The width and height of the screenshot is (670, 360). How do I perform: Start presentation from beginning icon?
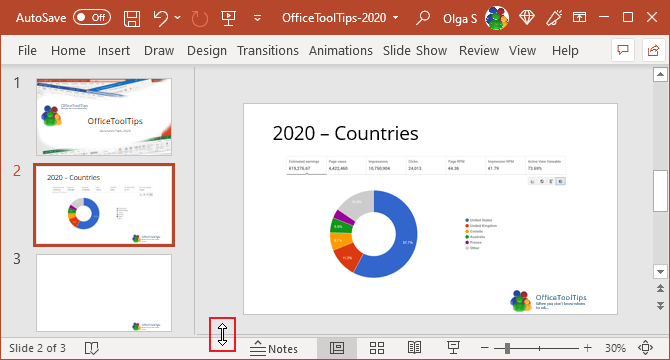click(229, 18)
